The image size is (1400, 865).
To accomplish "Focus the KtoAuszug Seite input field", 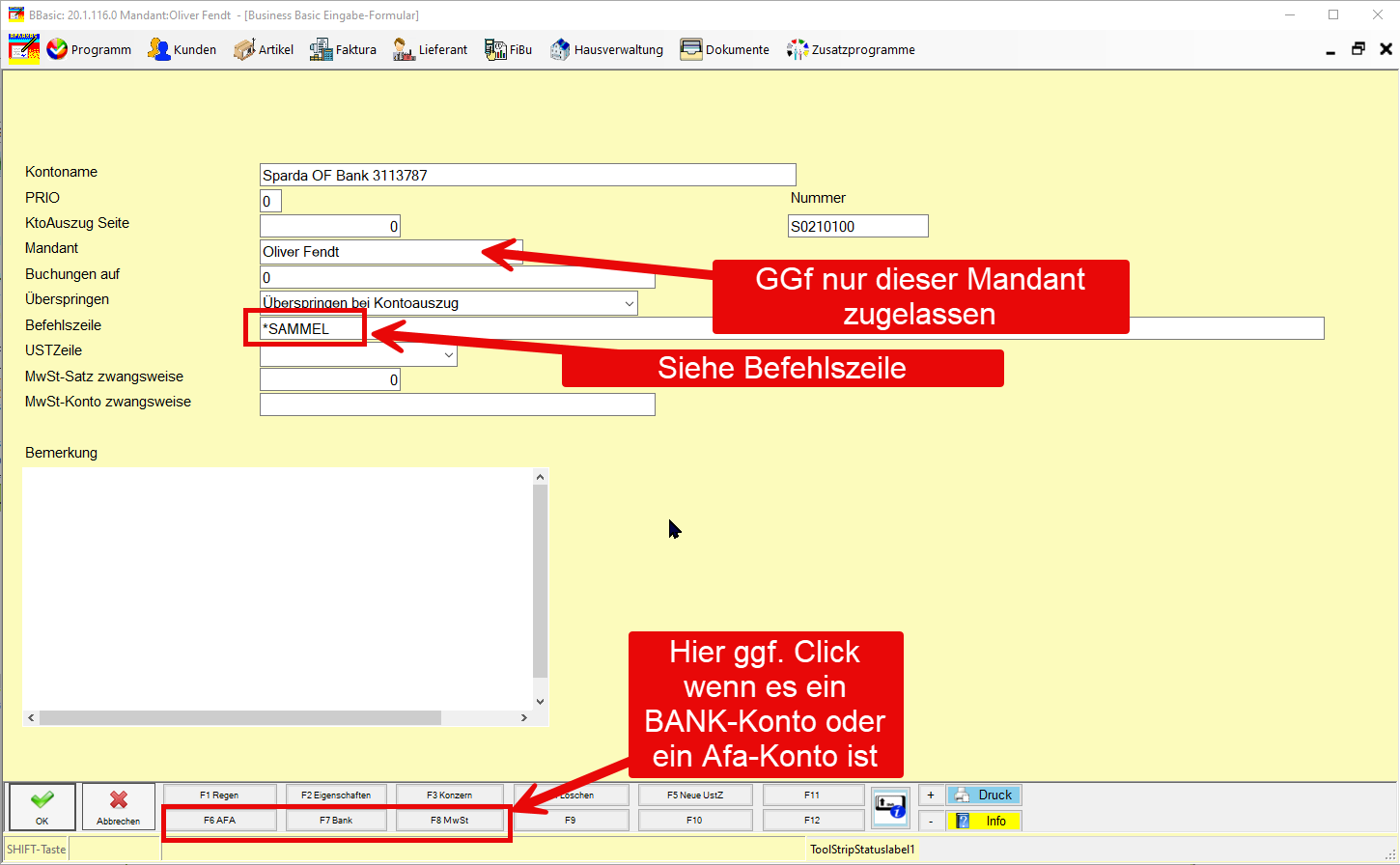I will (x=330, y=226).
